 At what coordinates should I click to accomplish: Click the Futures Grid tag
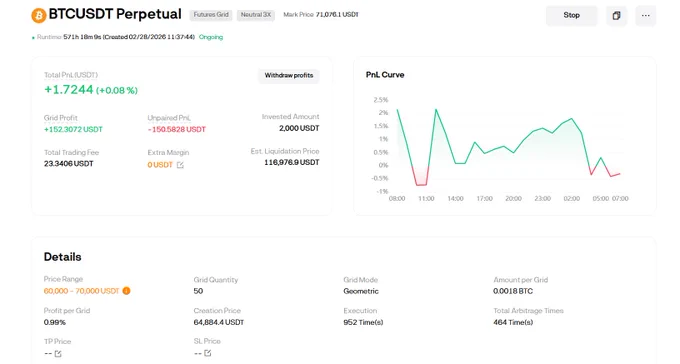coord(211,15)
